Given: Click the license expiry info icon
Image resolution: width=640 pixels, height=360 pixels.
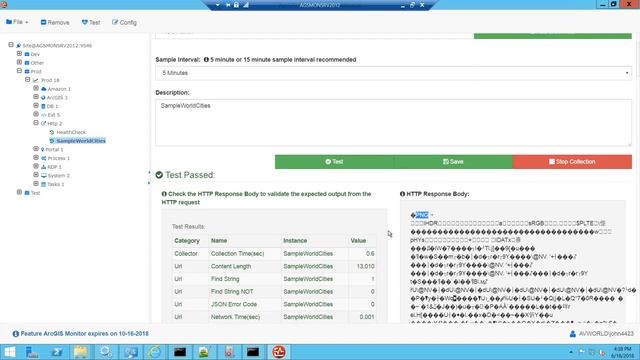Looking at the screenshot, I should pos(16,334).
